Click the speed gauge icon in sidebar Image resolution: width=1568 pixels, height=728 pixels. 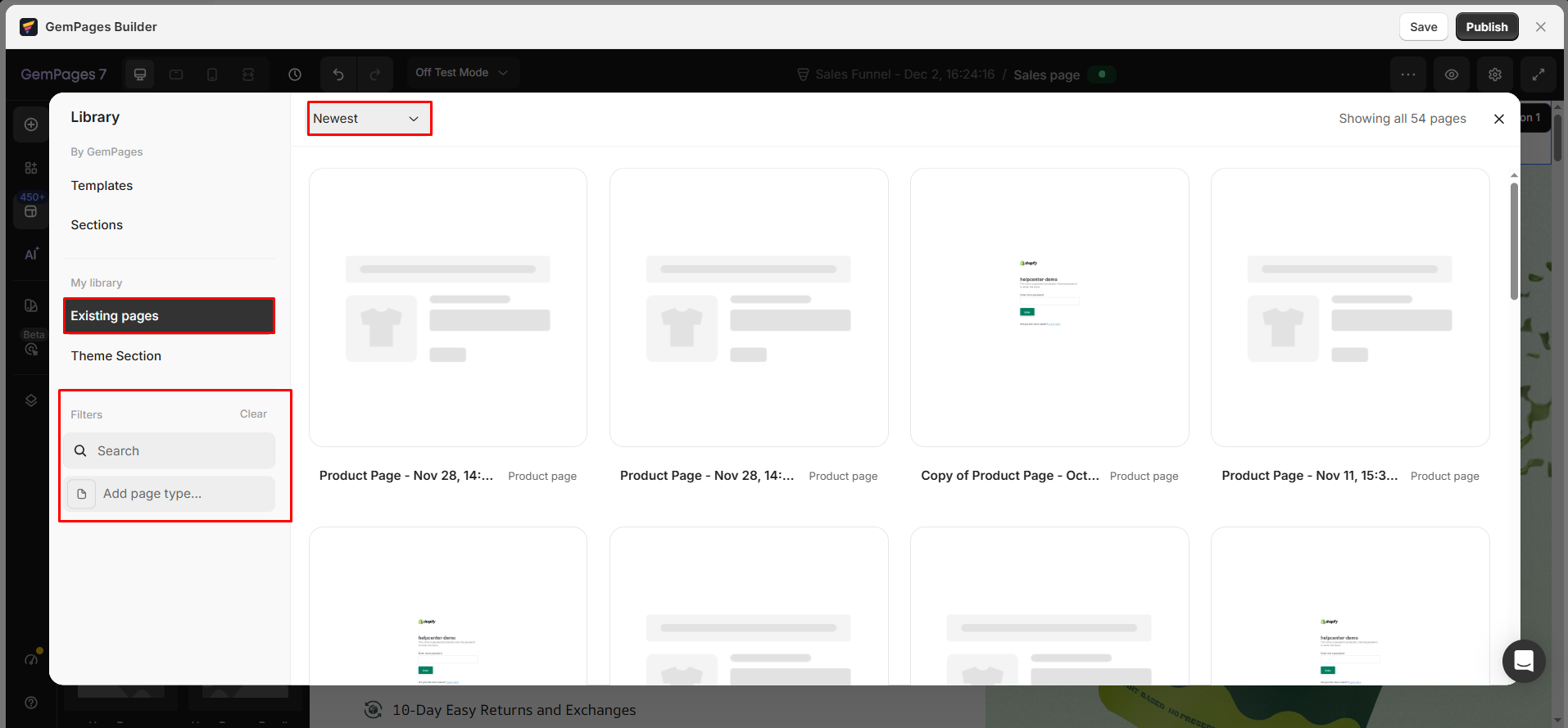(x=31, y=659)
